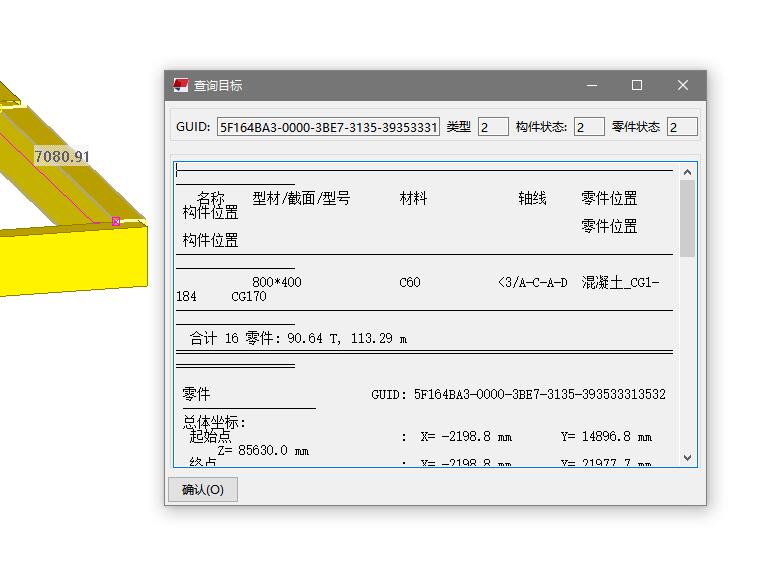Click the part GUID 5F164BA3-0000-3BE7-3135-393533313532 line
Screen dimensions: 775x582
518,394
